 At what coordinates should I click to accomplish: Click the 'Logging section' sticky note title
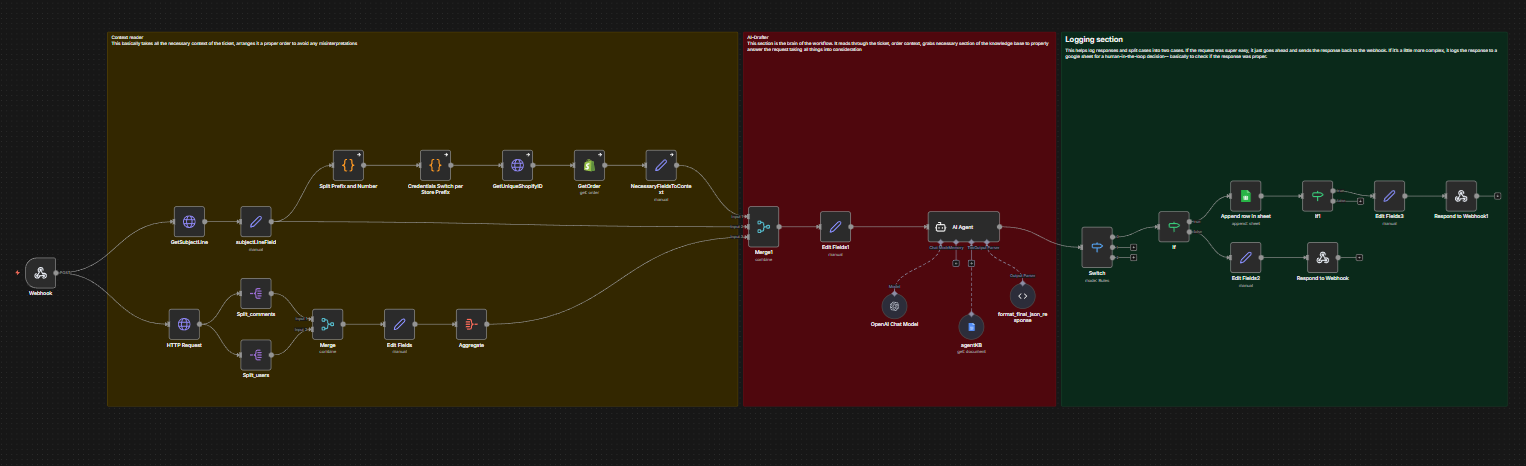click(x=1094, y=38)
